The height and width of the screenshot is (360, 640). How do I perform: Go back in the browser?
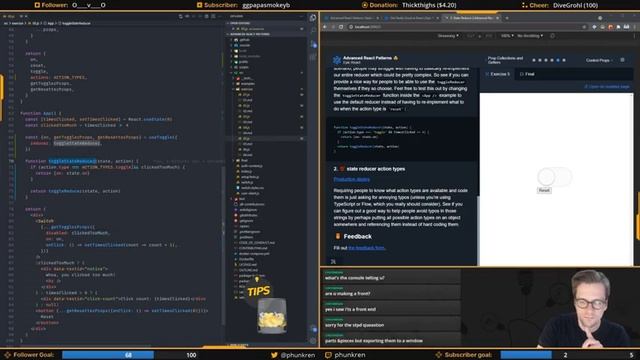click(x=325, y=27)
